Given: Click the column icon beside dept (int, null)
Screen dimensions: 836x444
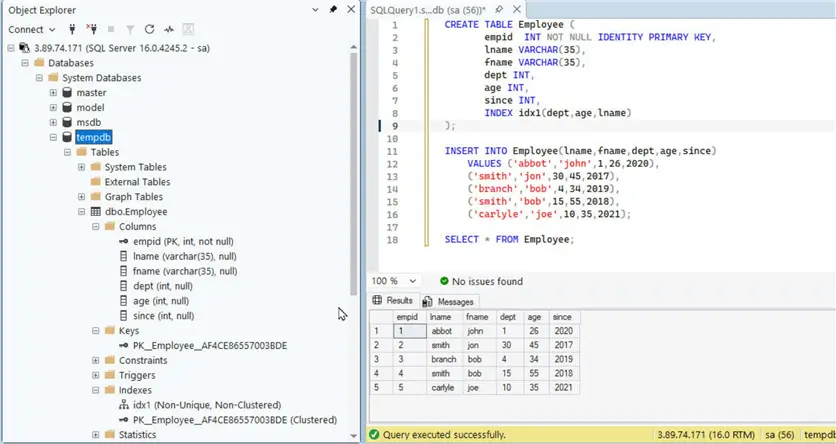Looking at the screenshot, I should click(x=124, y=286).
